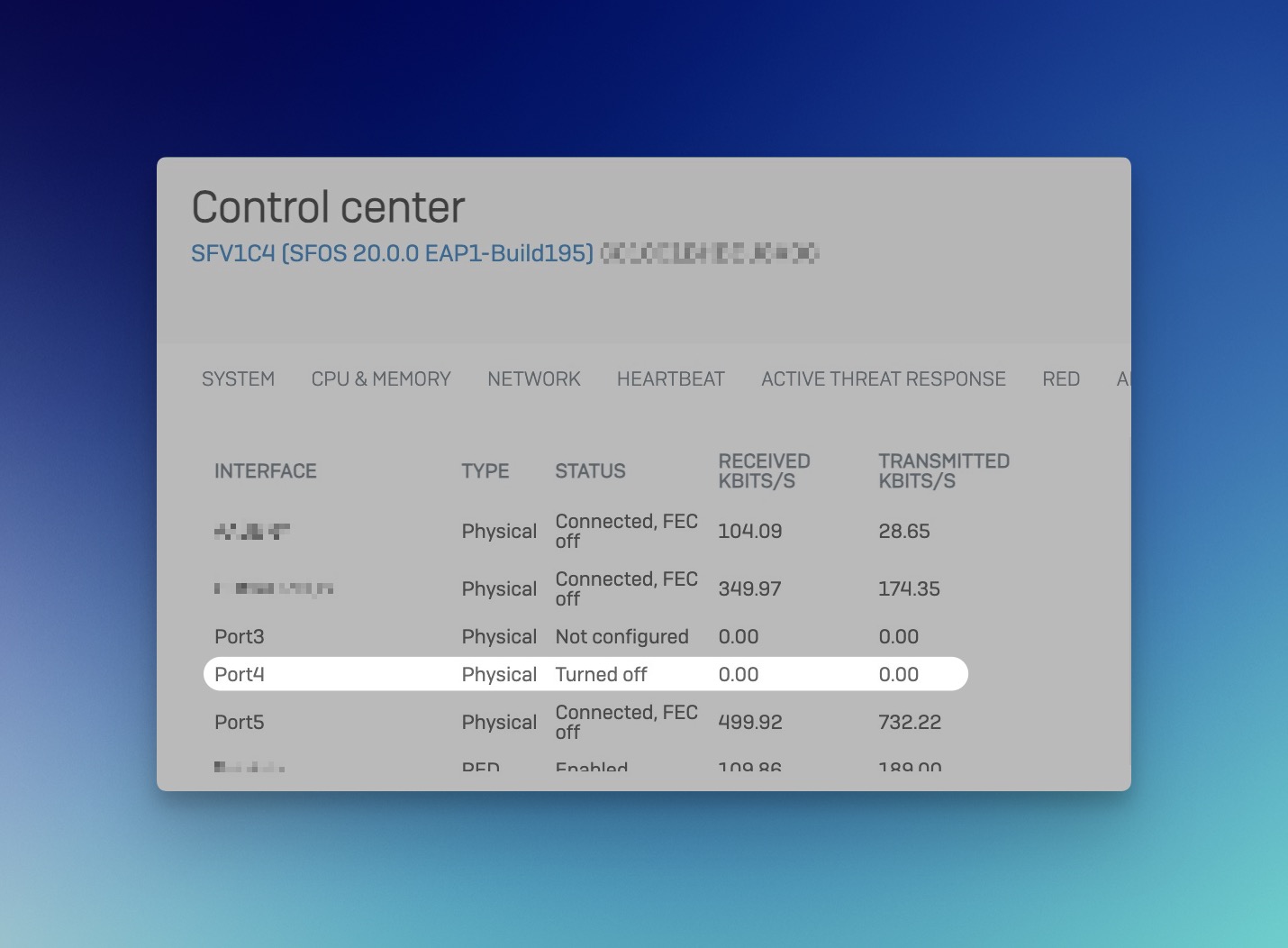Click Port5's received value 499.92
The height and width of the screenshot is (948, 1288).
click(749, 723)
